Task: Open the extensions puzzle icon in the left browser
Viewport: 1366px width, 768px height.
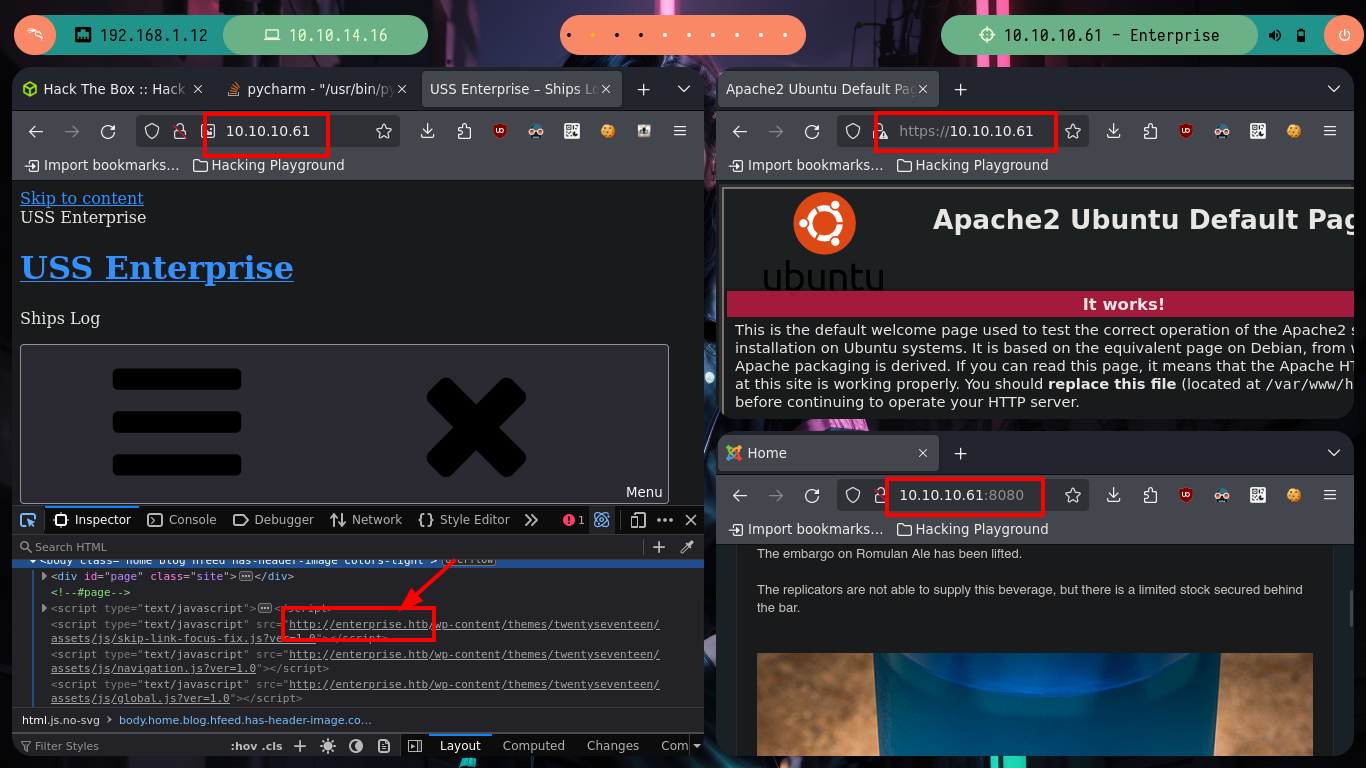Action: click(463, 131)
